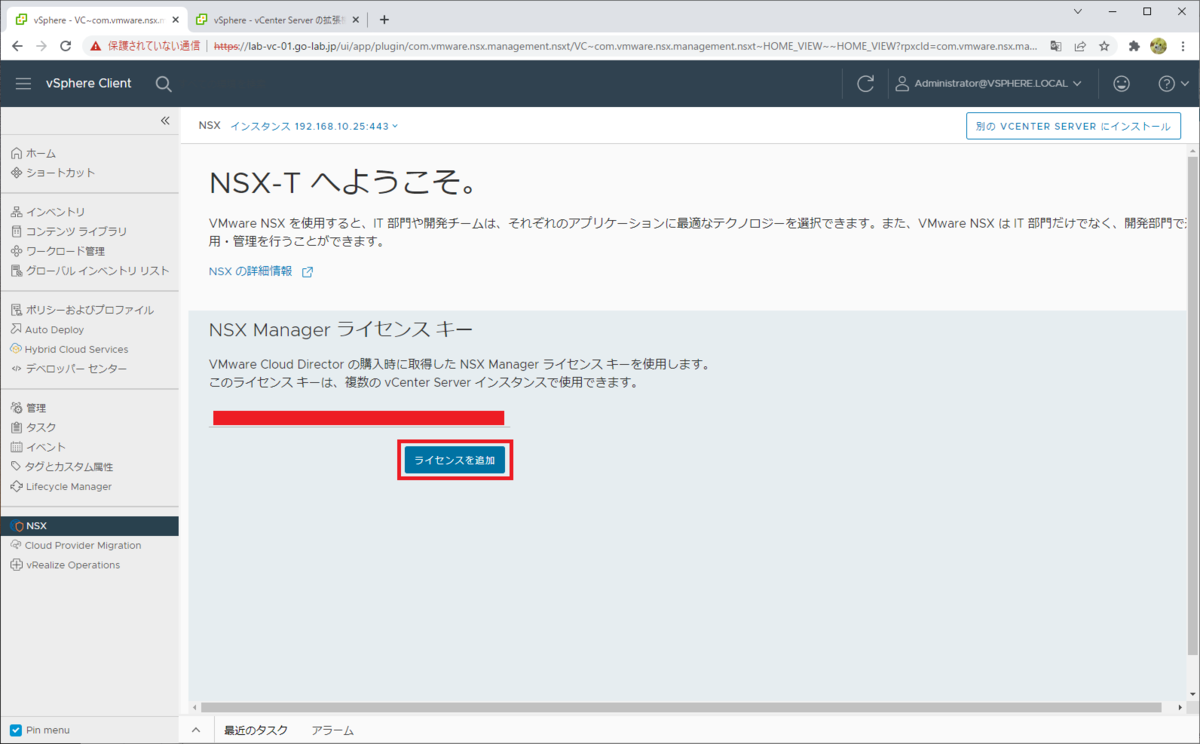
Task: Click the vSphere refresh icon
Action: click(x=866, y=84)
